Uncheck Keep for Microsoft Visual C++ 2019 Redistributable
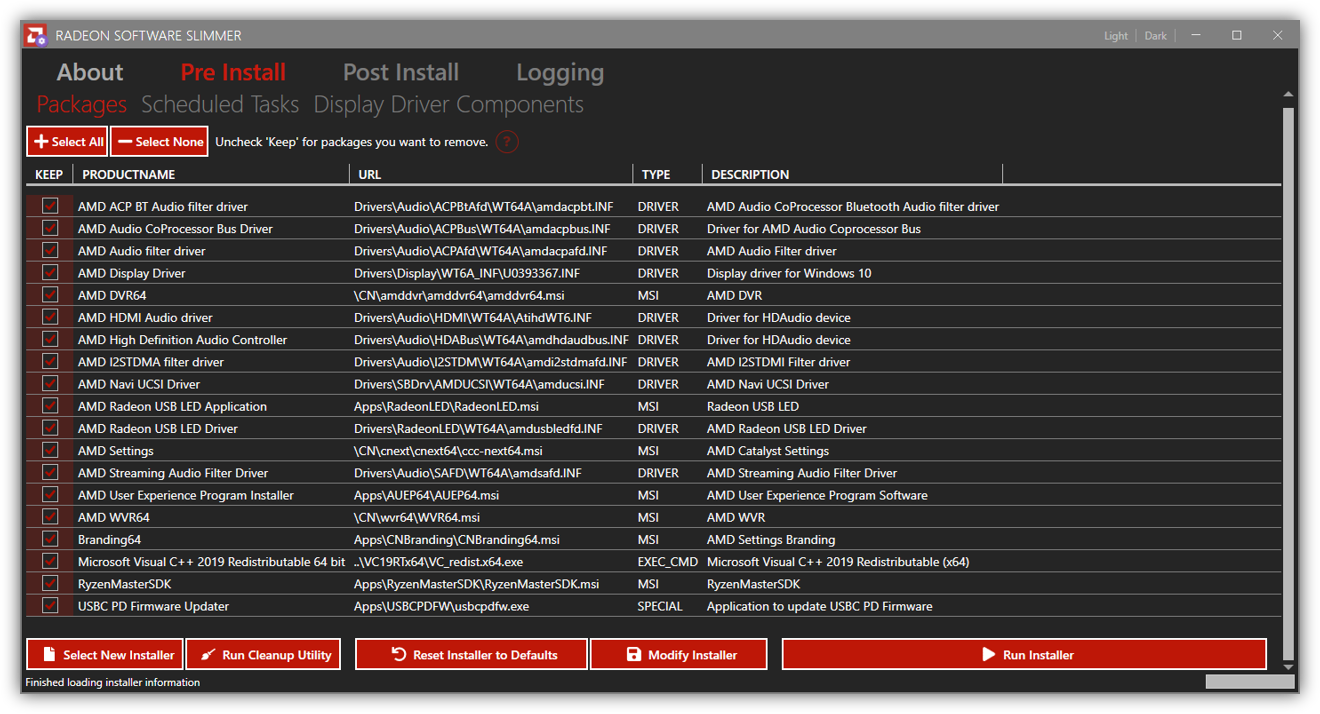1320x714 pixels. 50,561
